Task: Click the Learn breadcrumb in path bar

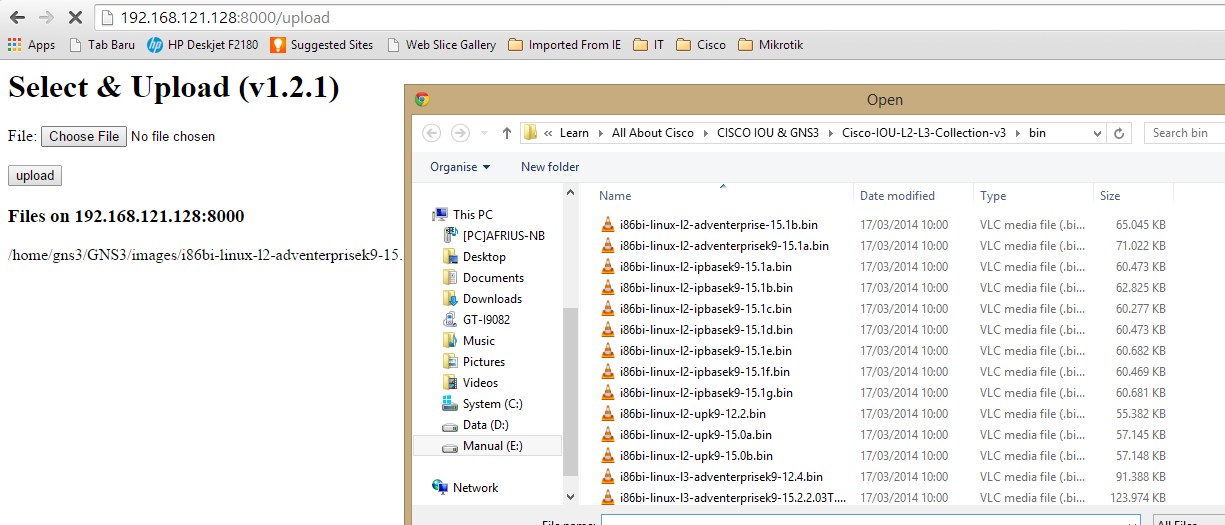Action: click(x=574, y=133)
